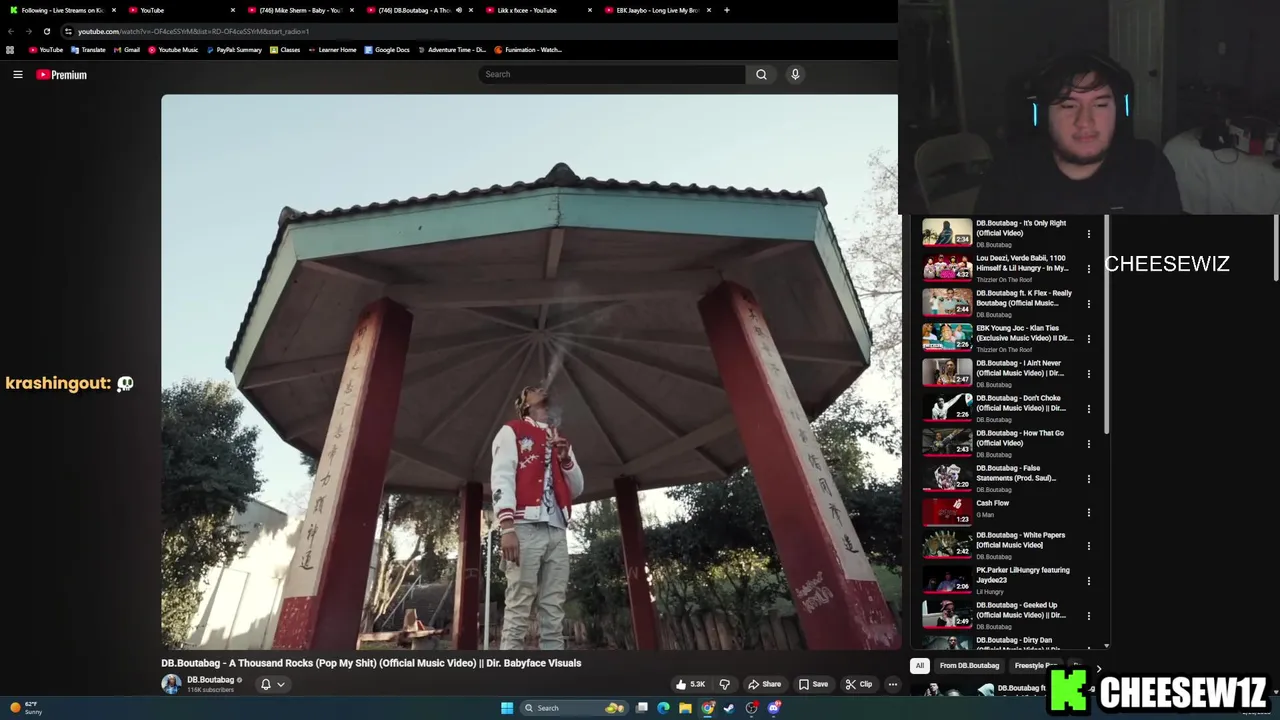Switch to the plain YouTube tab
1280x720 pixels.
point(183,10)
